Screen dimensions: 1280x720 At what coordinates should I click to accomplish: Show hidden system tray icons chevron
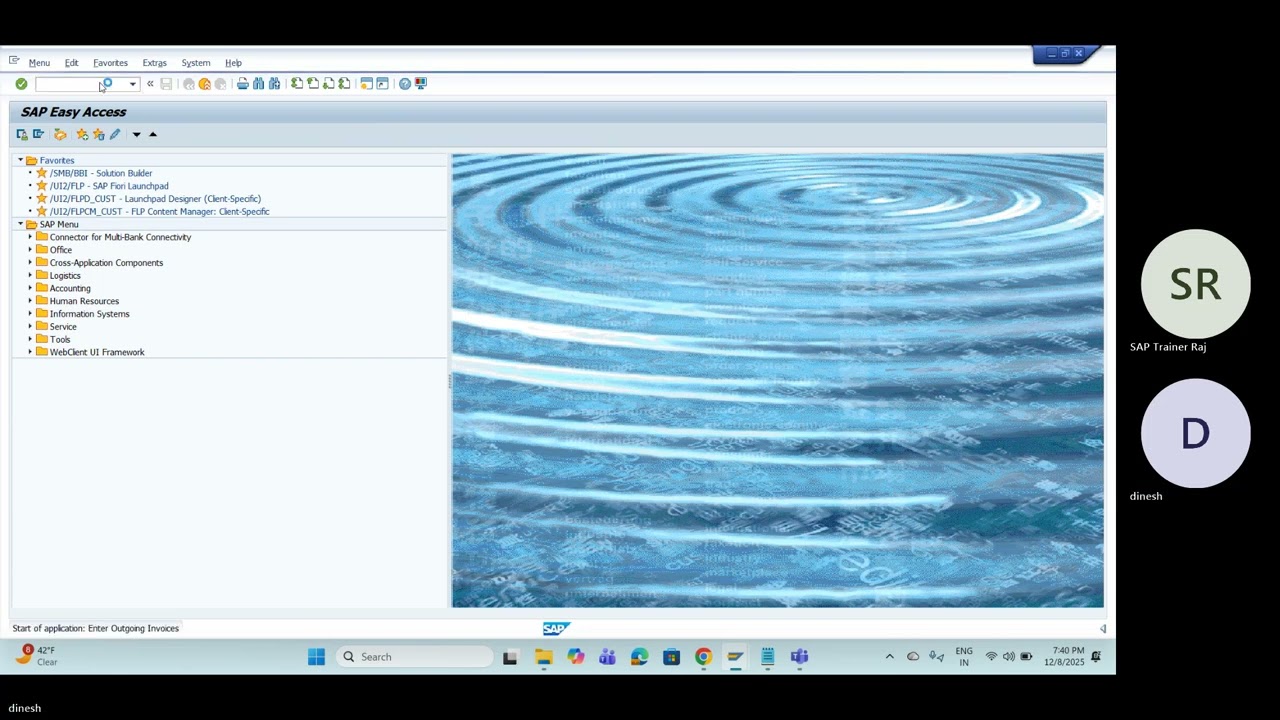pyautogui.click(x=889, y=657)
